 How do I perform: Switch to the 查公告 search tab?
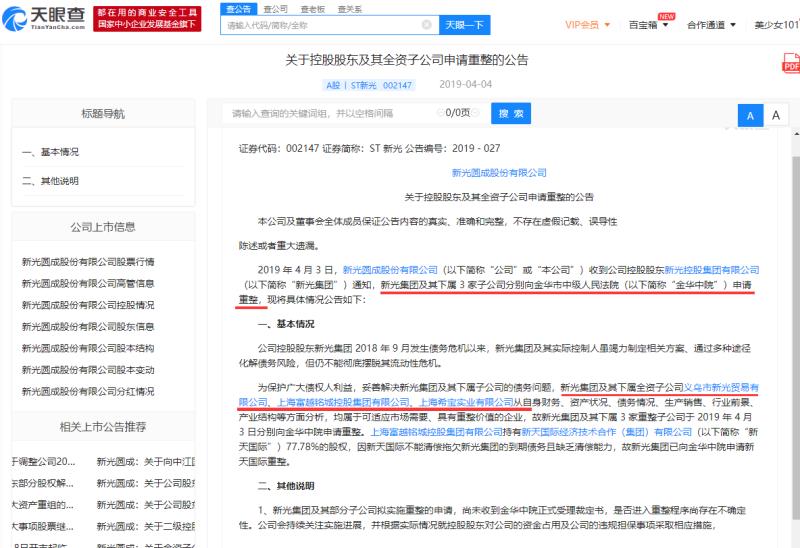[x=238, y=9]
